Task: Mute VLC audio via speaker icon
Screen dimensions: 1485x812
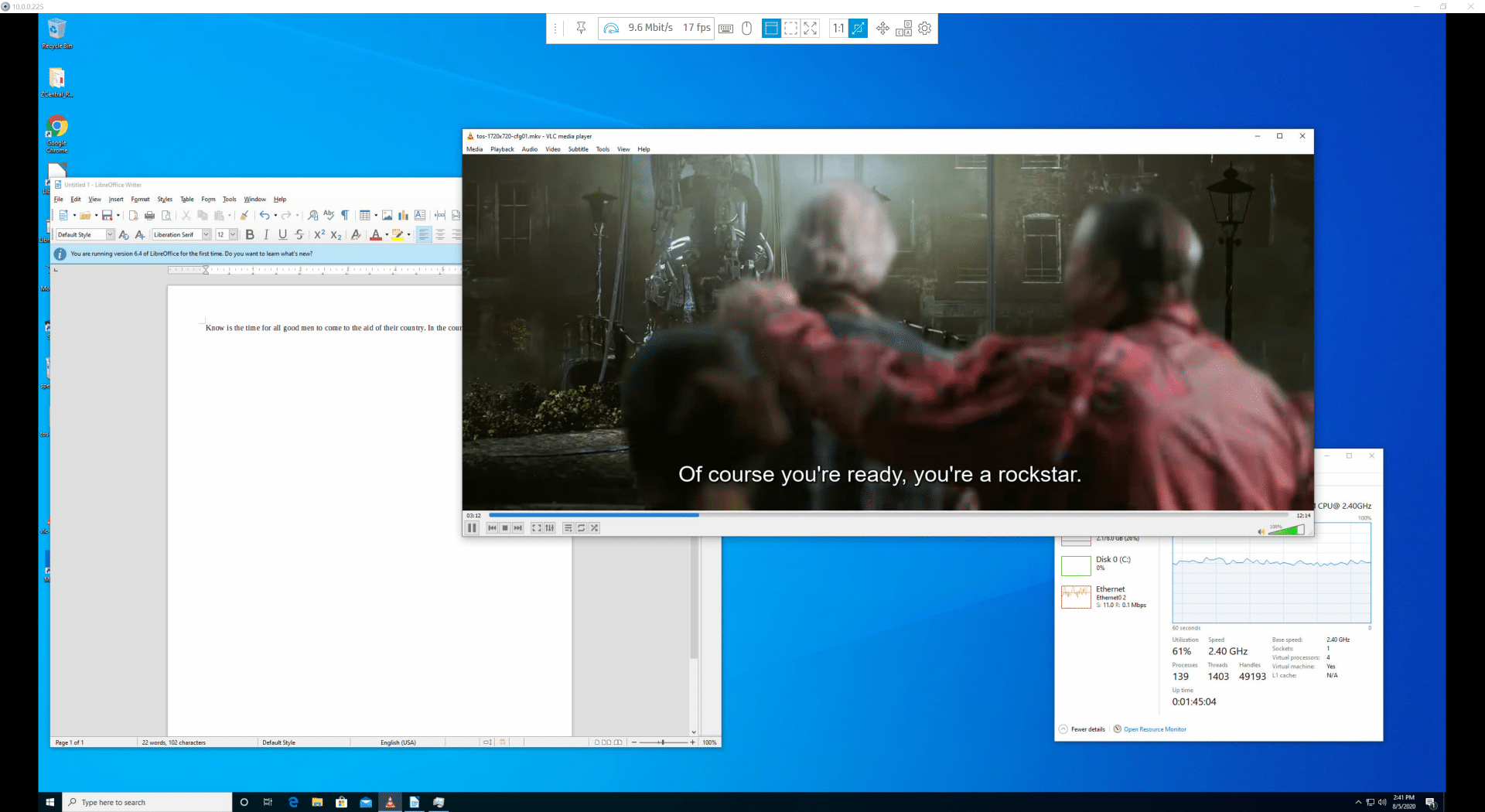Action: [1261, 531]
